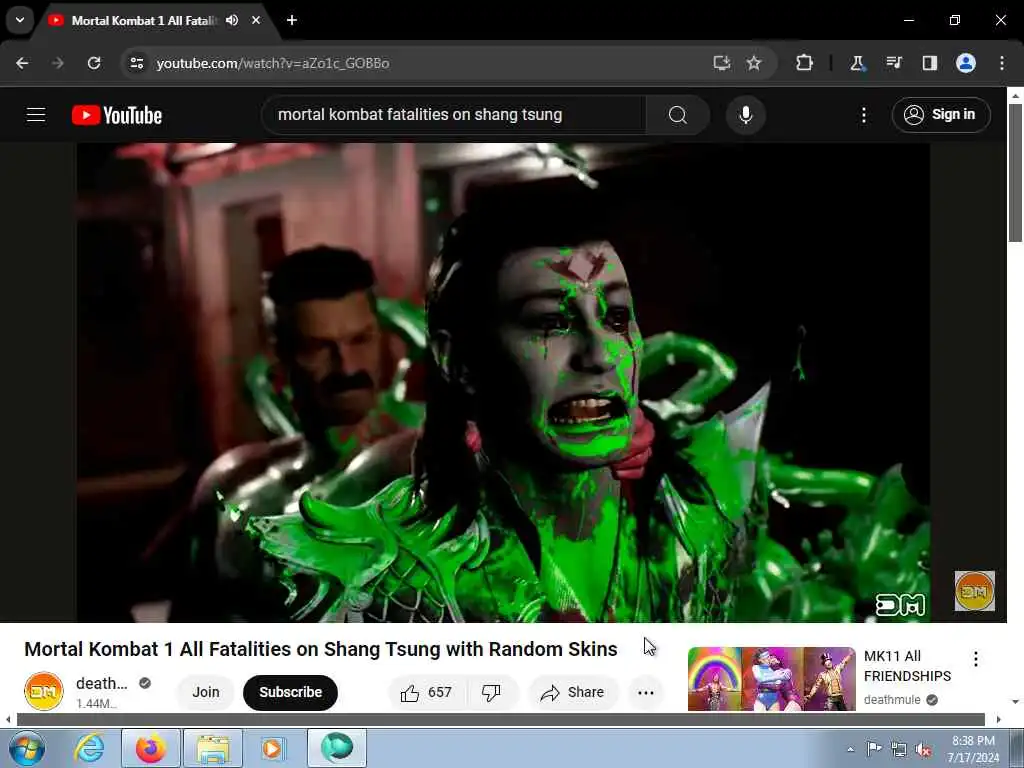Open deathmule channel in sidebar suggestion
Viewport: 1024px width, 768px height.
[892, 699]
